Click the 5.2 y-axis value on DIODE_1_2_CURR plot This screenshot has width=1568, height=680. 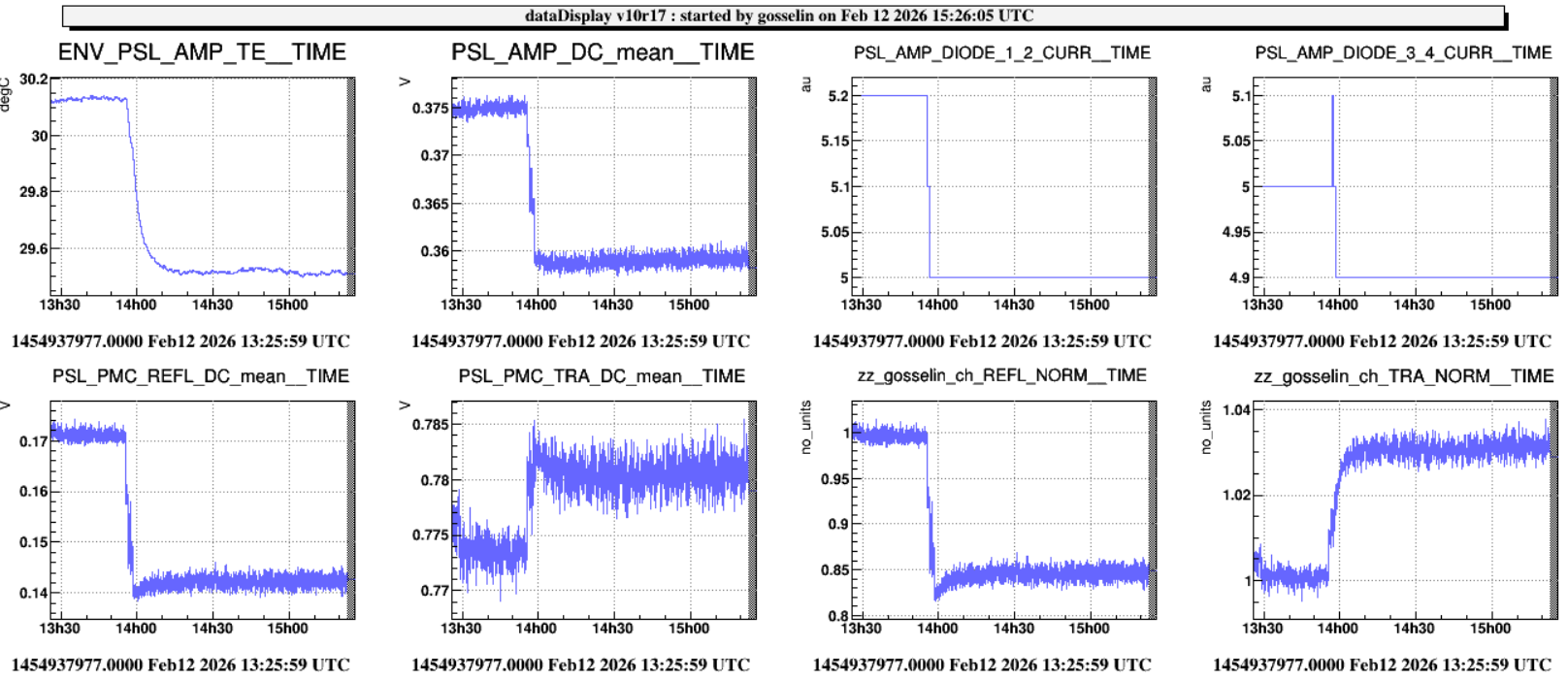838,96
